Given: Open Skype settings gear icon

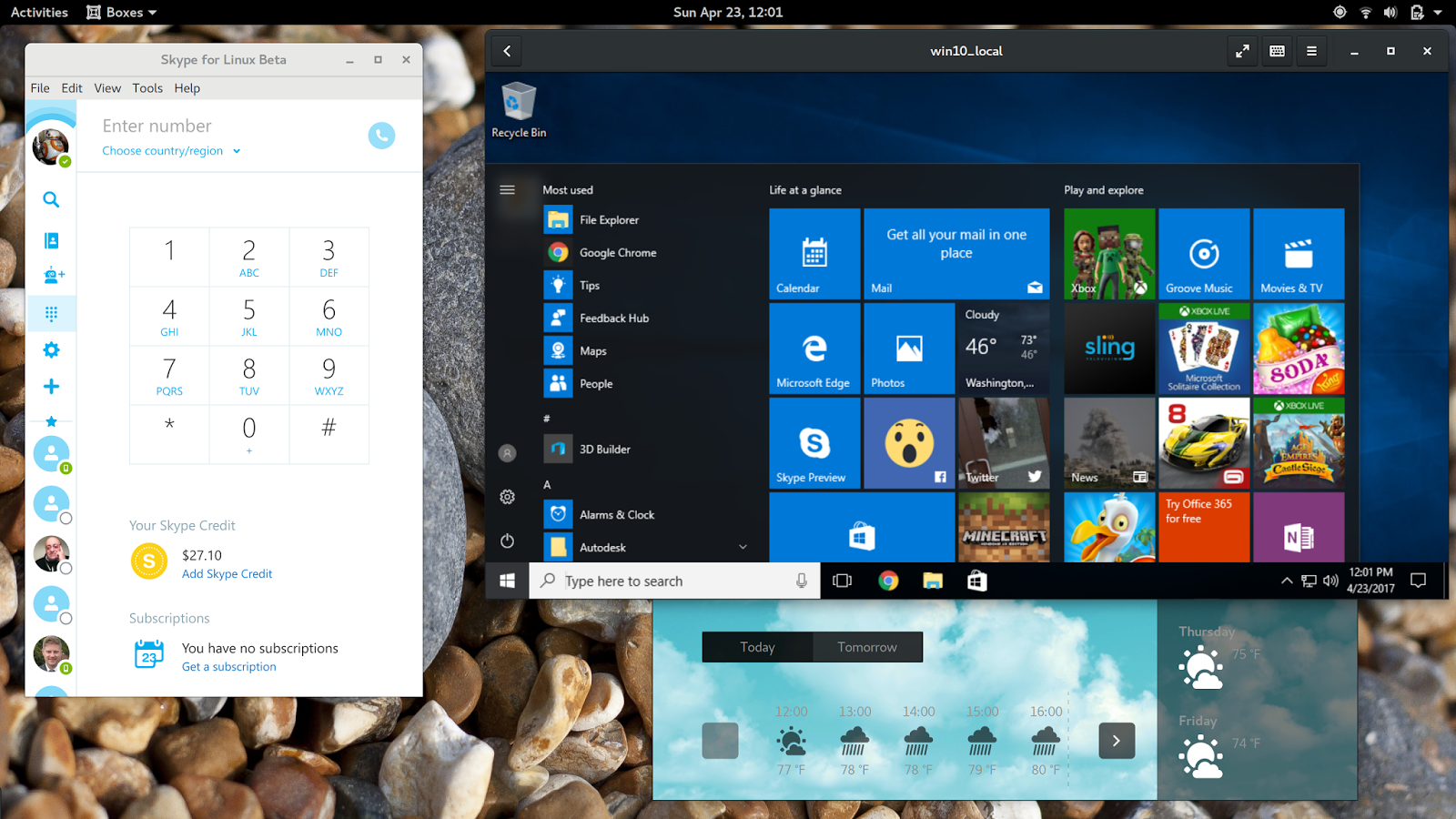Looking at the screenshot, I should click(x=52, y=350).
